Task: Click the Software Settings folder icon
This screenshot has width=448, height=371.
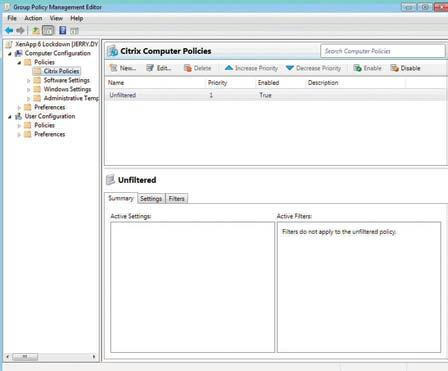Action: pyautogui.click(x=37, y=80)
